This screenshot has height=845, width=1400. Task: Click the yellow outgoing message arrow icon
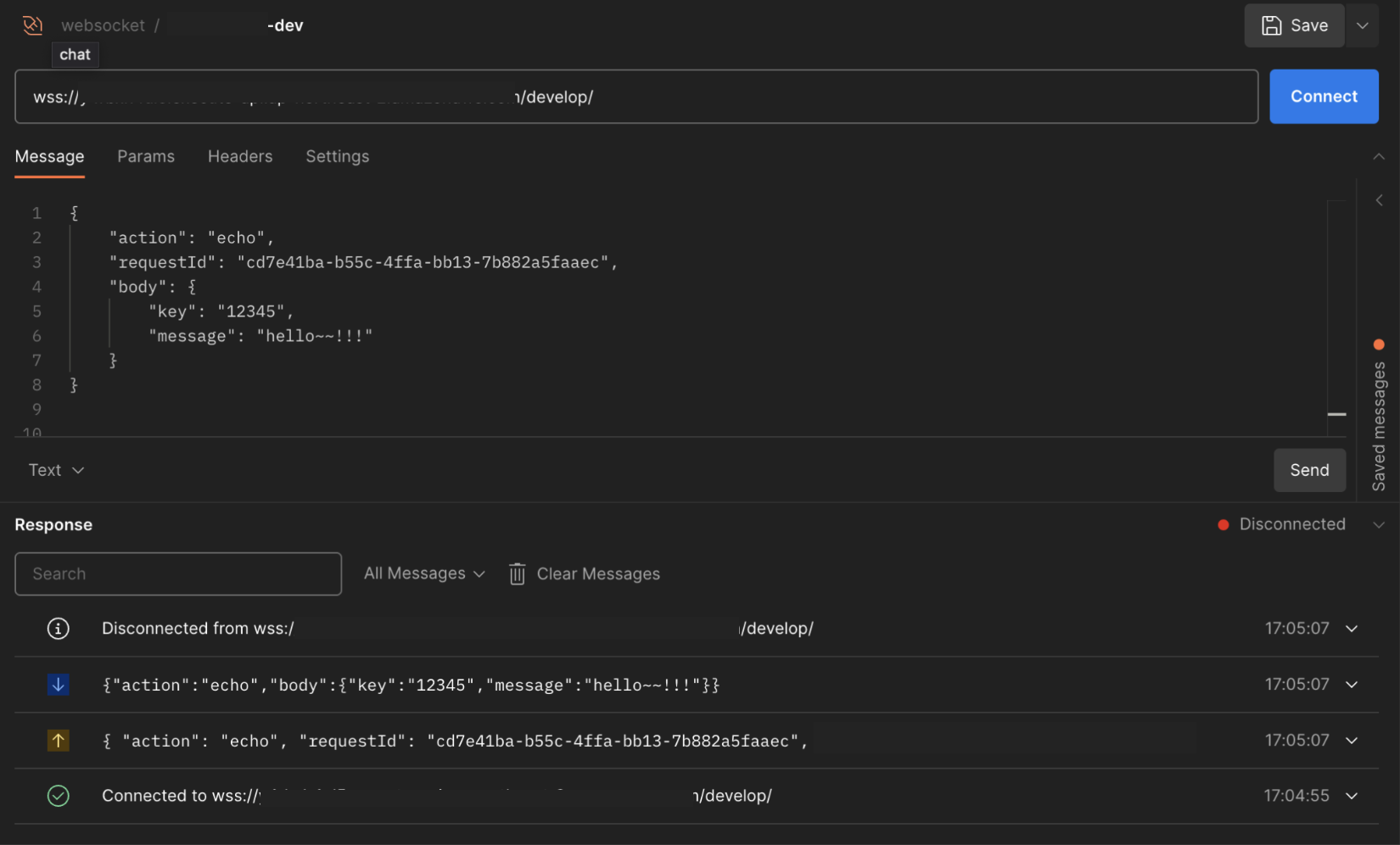tap(58, 741)
